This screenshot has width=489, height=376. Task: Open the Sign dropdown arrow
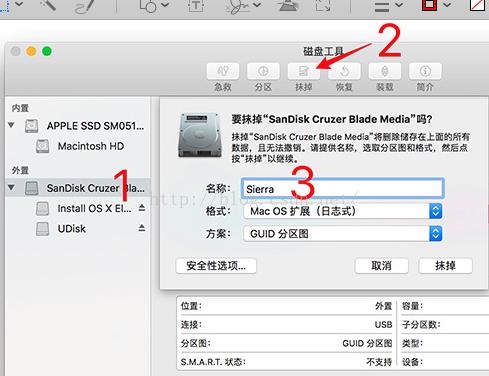click(257, 5)
